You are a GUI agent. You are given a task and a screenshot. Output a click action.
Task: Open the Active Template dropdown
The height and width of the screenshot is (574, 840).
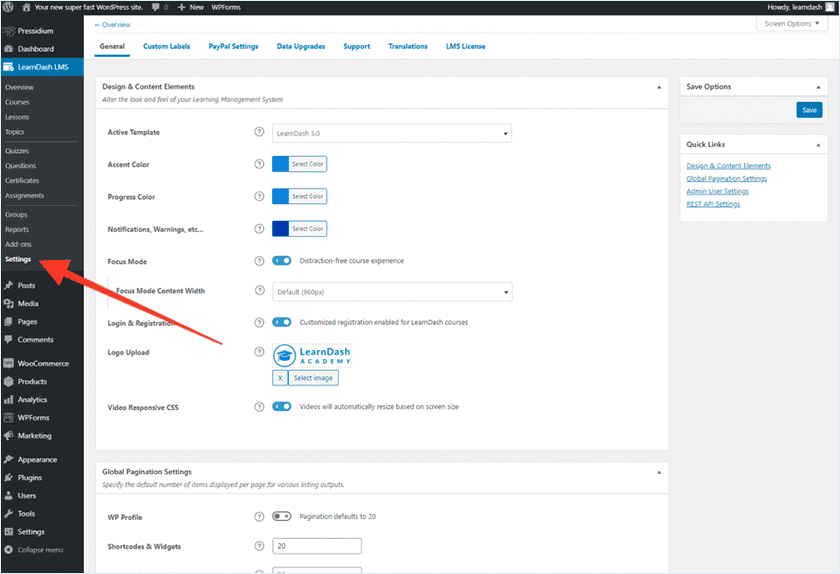point(391,133)
